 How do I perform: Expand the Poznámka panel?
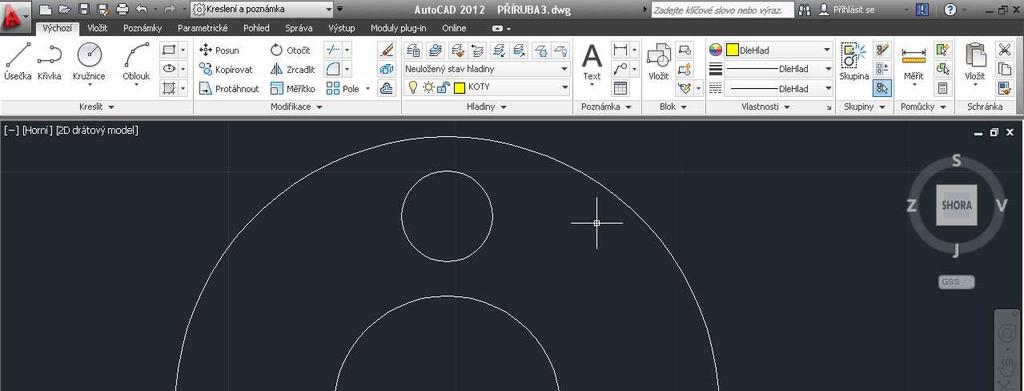click(607, 106)
